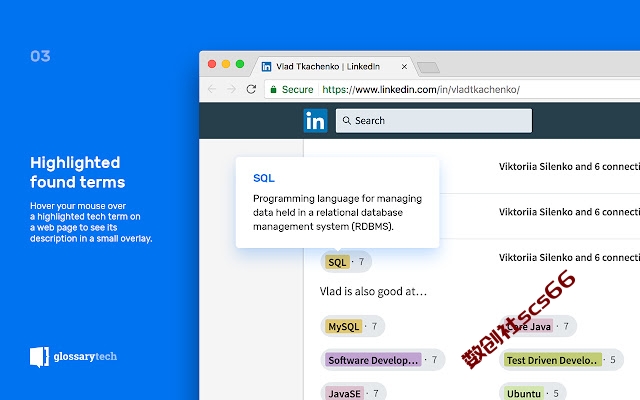The height and width of the screenshot is (400, 640).
Task: Click the browser forward arrow
Action: (x=231, y=89)
